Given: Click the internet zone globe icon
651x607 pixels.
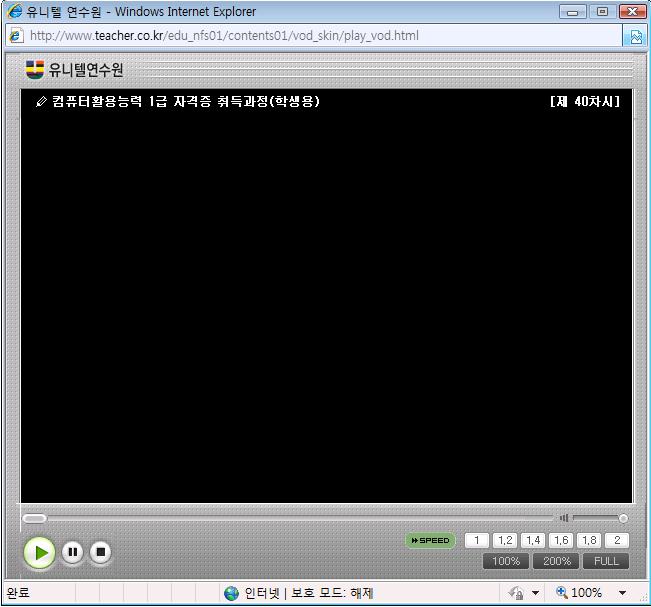Looking at the screenshot, I should pyautogui.click(x=231, y=593).
